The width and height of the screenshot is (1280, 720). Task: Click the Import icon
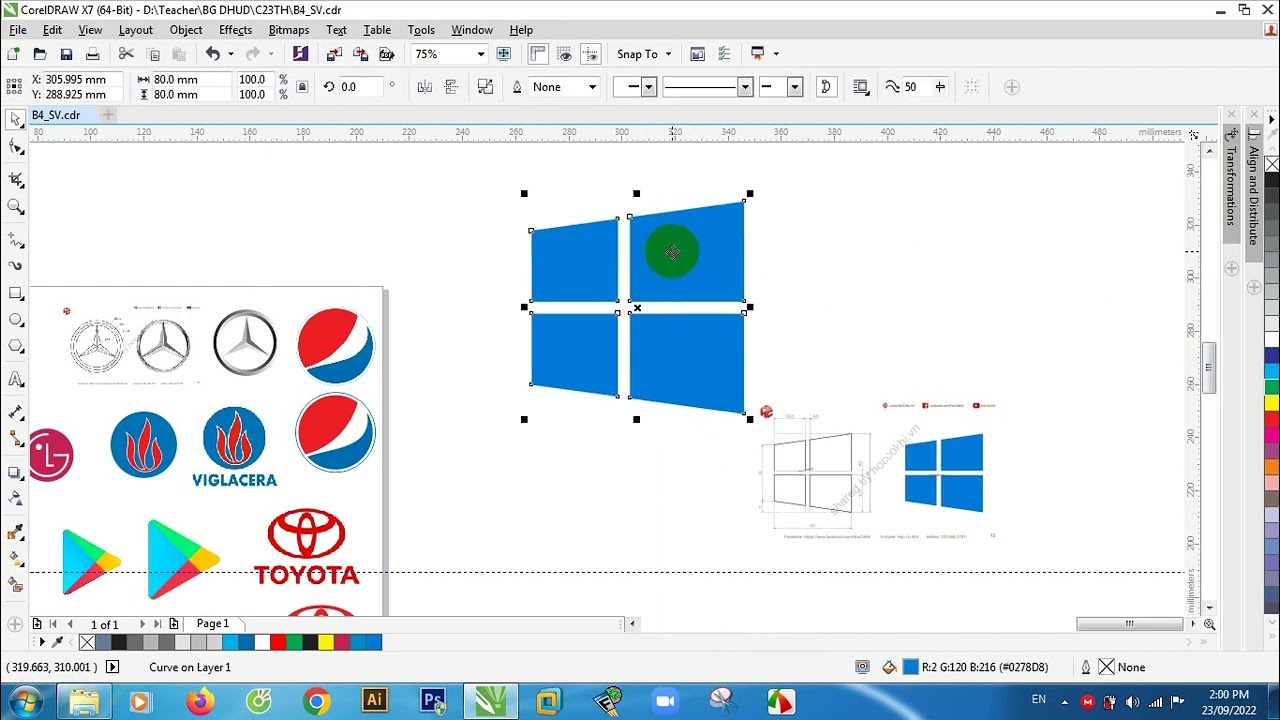pyautogui.click(x=334, y=54)
